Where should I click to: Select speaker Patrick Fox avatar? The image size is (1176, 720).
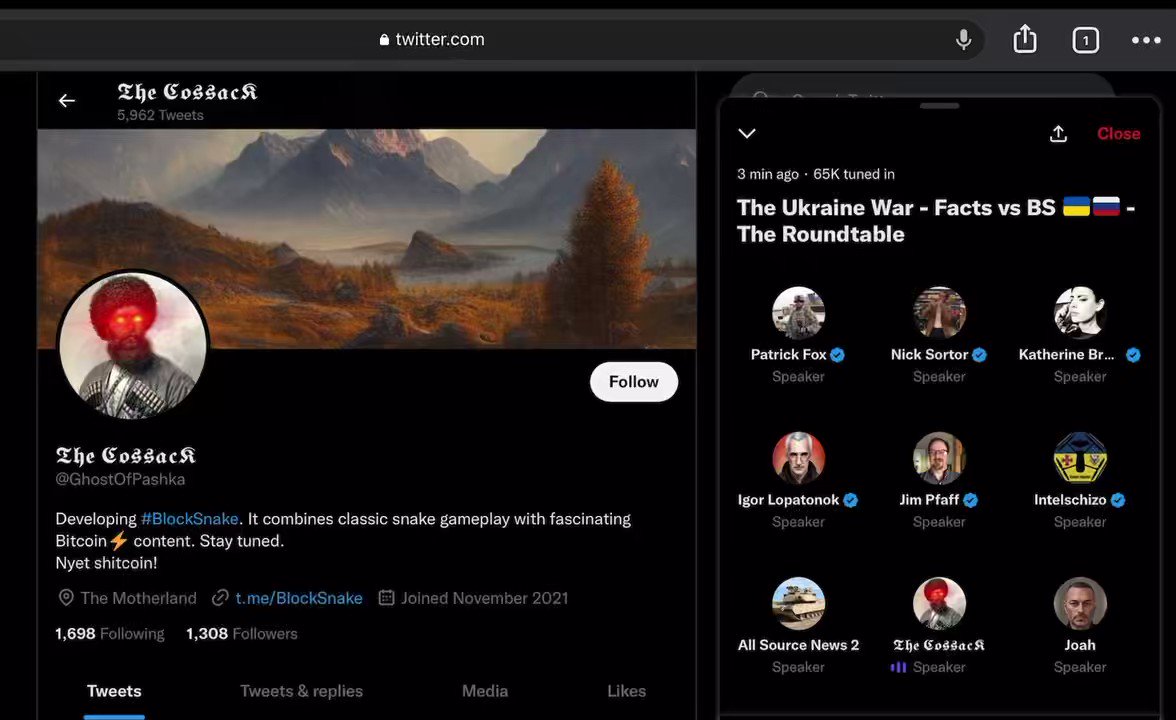pyautogui.click(x=798, y=313)
